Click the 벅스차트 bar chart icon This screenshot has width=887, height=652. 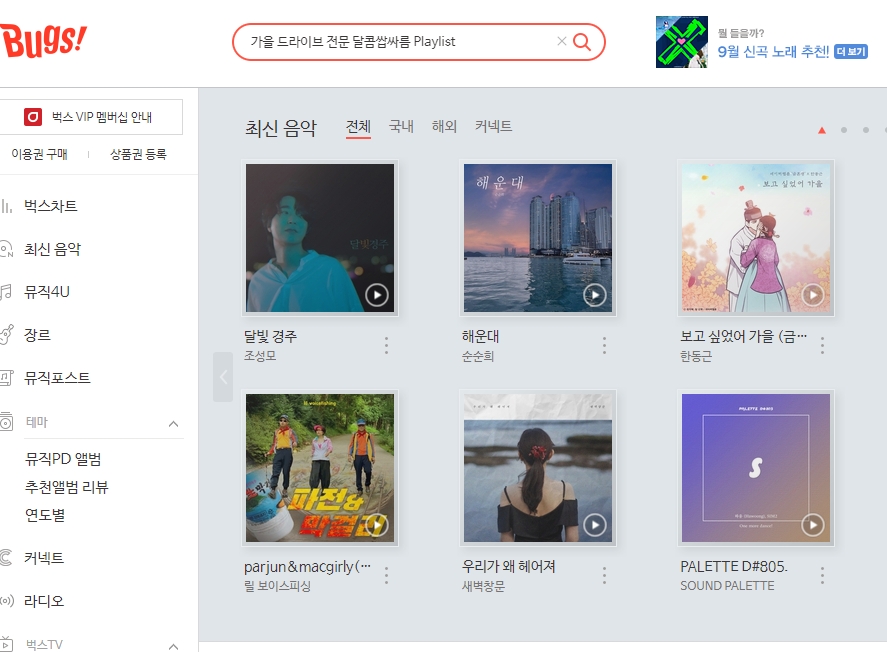(x=6, y=206)
